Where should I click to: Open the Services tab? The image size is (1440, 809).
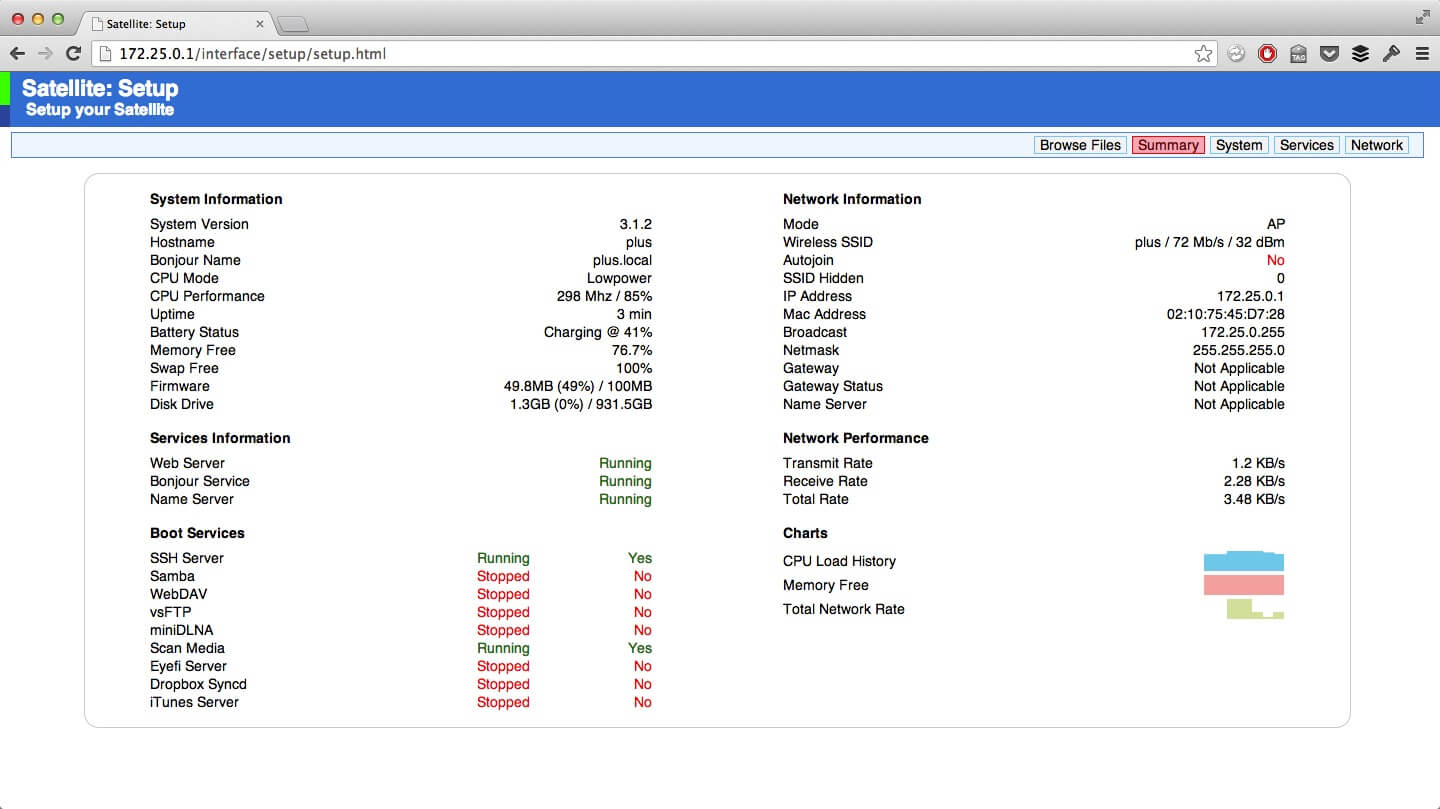(x=1306, y=145)
